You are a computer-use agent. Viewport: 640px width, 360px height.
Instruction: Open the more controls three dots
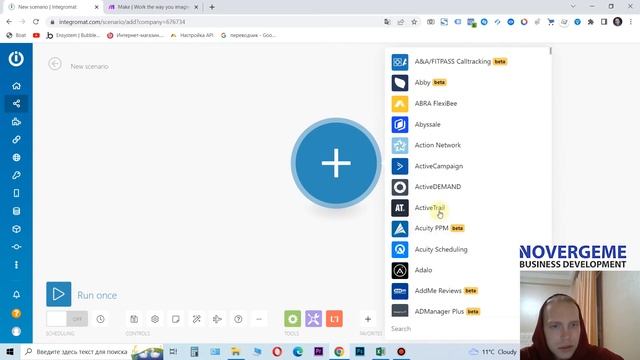click(x=259, y=319)
